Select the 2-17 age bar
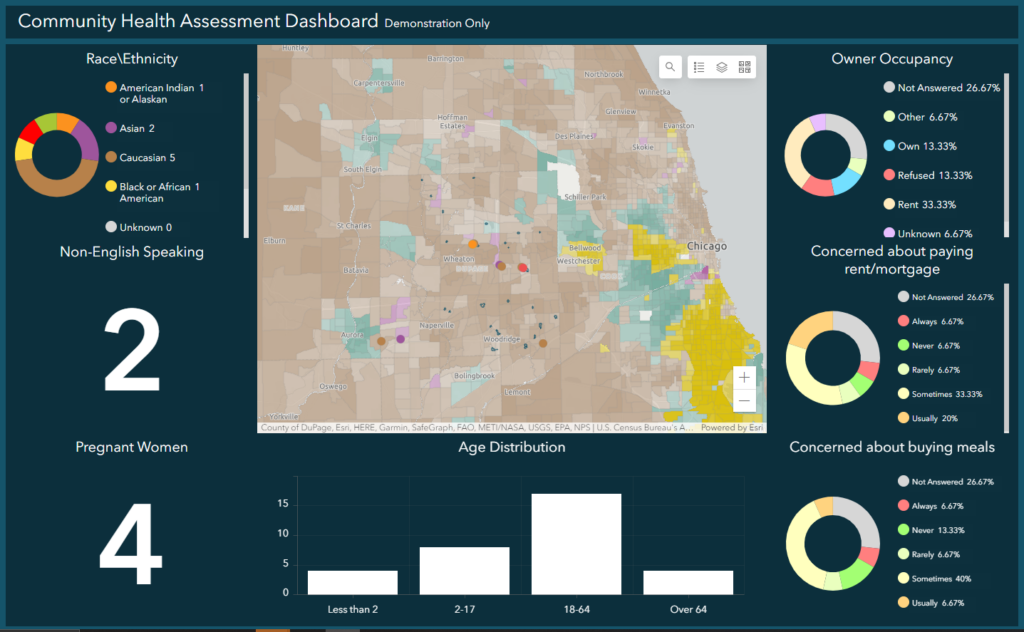 [x=464, y=571]
